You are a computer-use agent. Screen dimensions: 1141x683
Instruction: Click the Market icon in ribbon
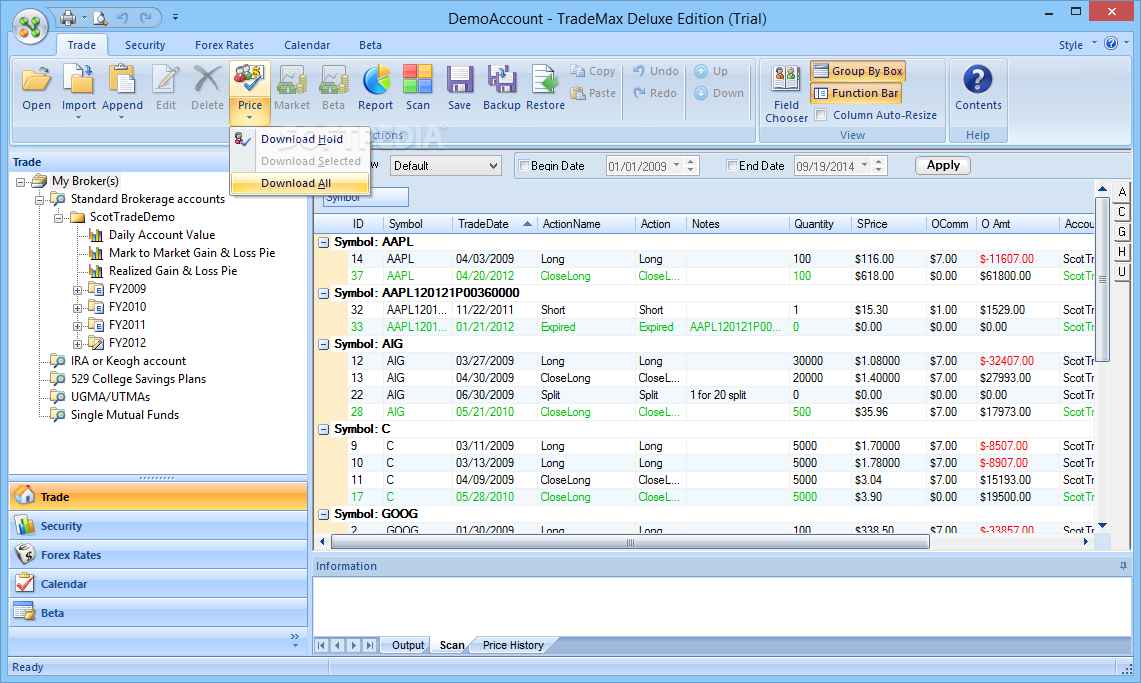pos(292,80)
